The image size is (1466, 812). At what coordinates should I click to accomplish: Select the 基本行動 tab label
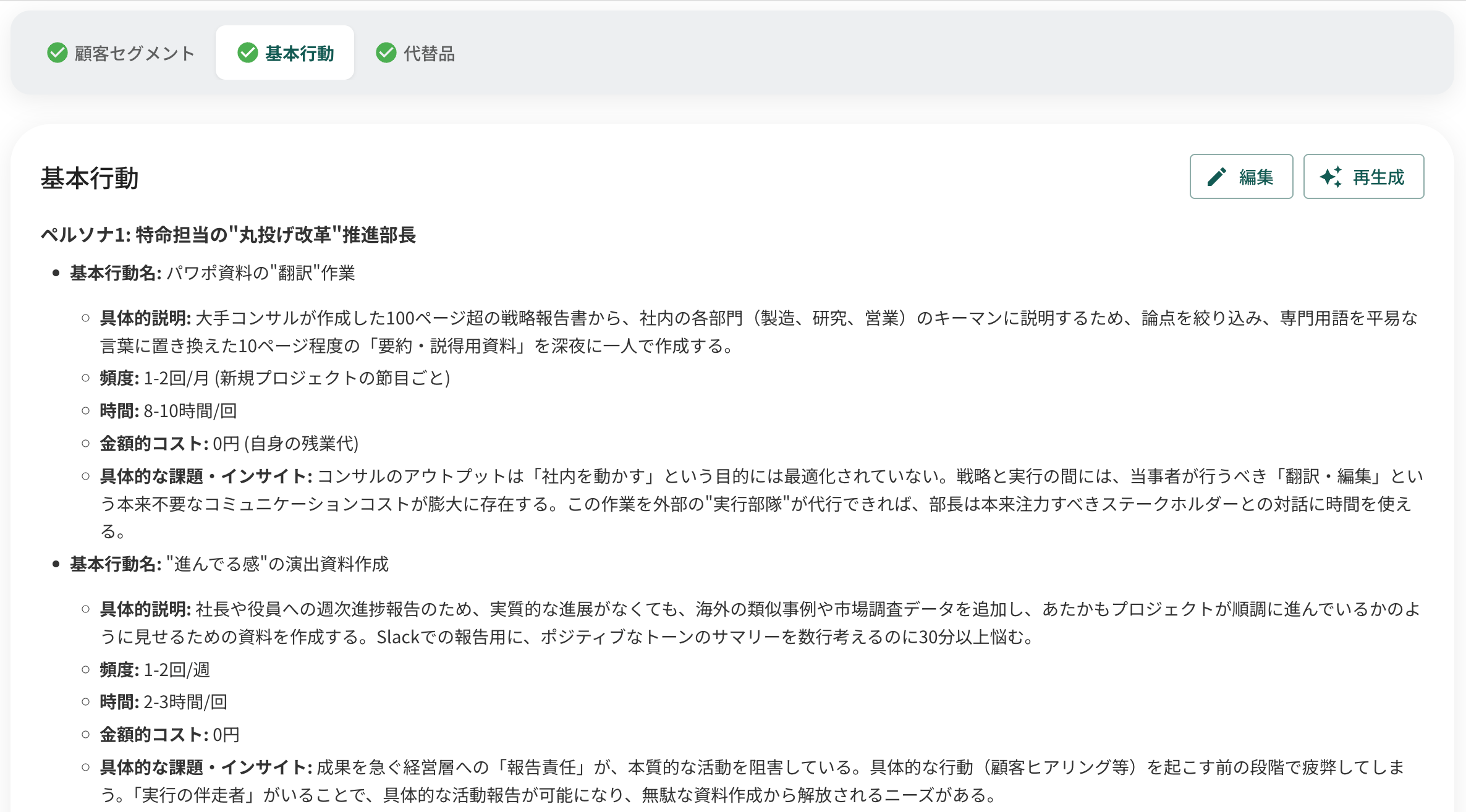[x=300, y=54]
